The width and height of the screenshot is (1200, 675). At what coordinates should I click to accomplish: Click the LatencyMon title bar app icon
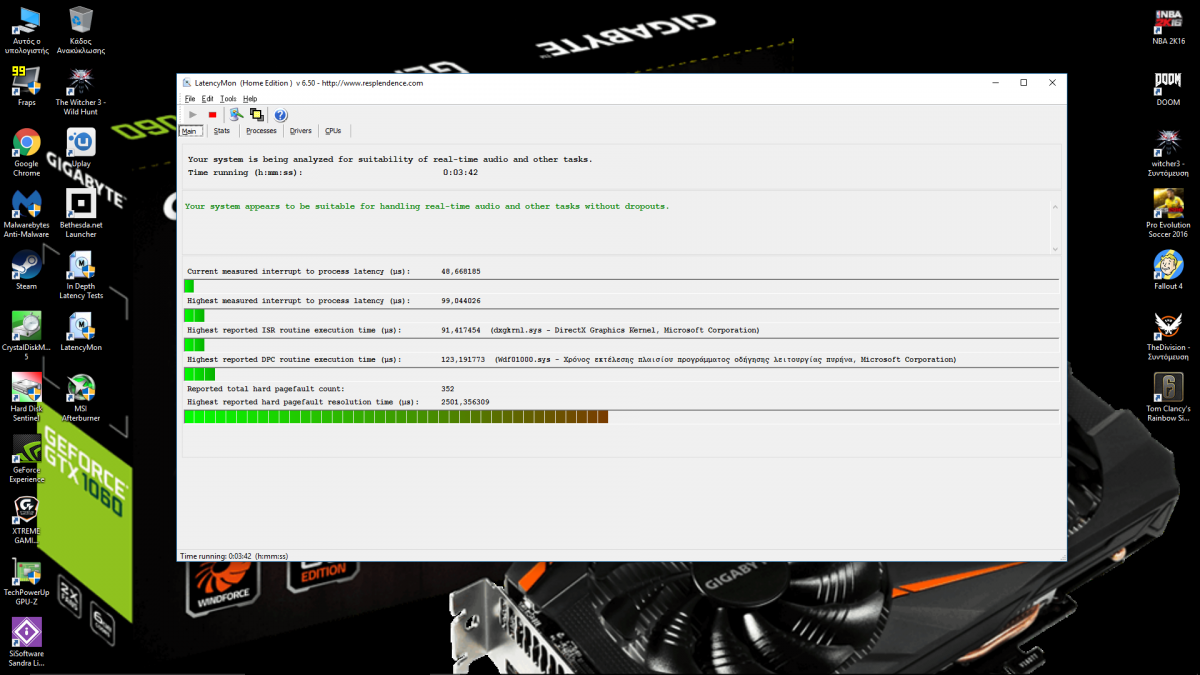pyautogui.click(x=187, y=83)
